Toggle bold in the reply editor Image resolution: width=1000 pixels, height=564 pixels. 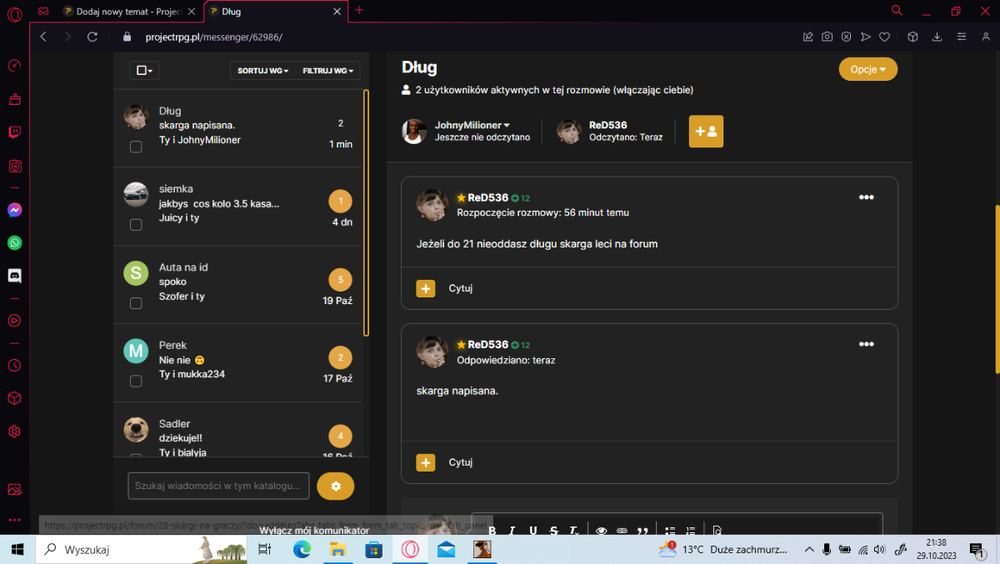tap(492, 530)
